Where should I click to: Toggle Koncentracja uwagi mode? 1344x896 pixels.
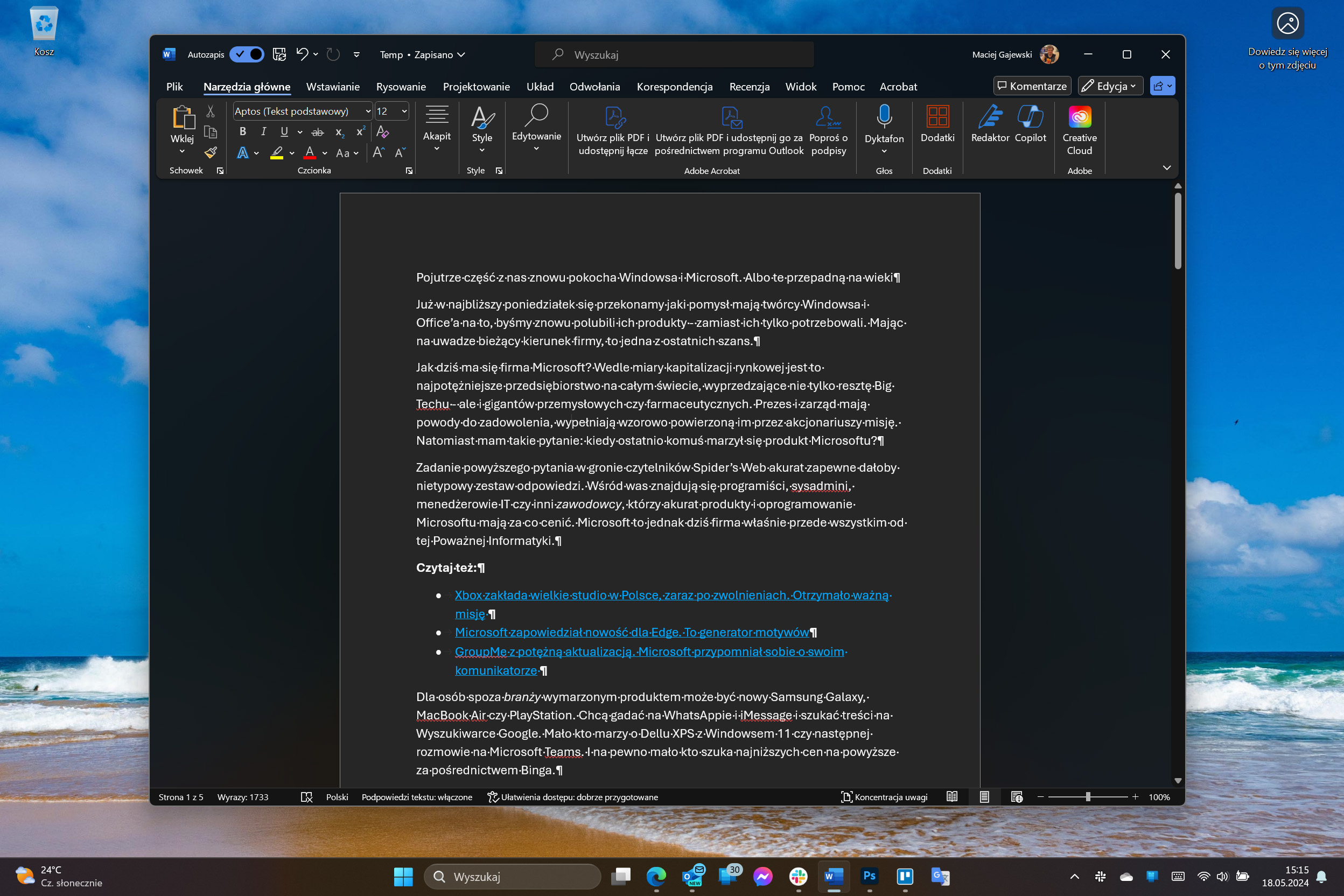click(x=884, y=797)
